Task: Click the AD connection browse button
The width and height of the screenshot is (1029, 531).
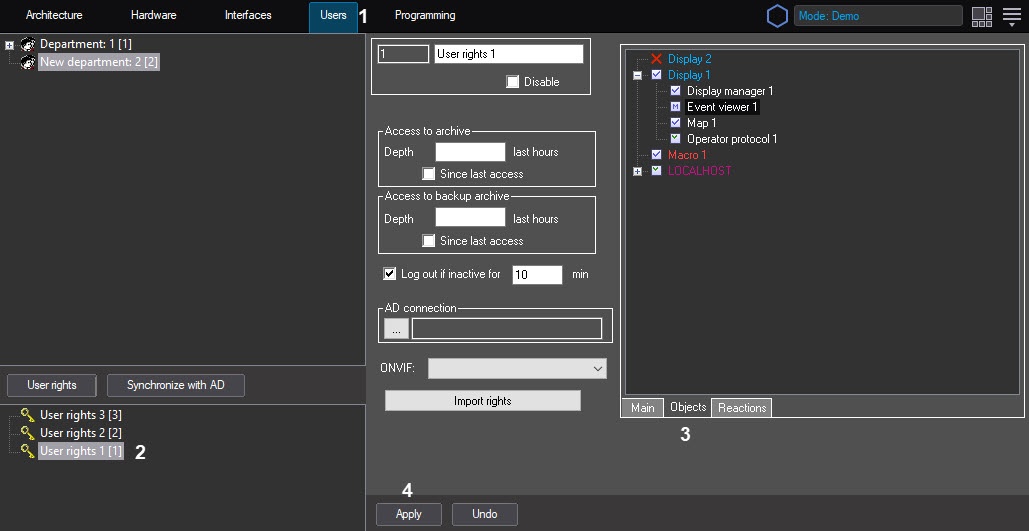Action: tap(396, 329)
